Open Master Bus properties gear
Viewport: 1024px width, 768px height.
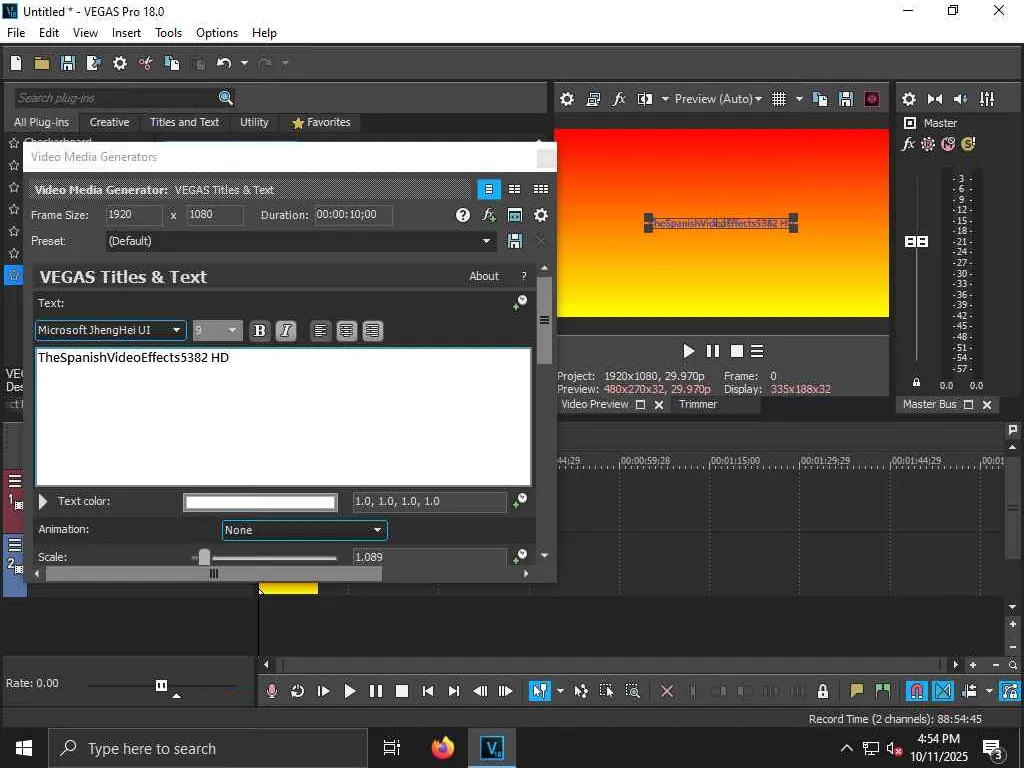click(908, 99)
